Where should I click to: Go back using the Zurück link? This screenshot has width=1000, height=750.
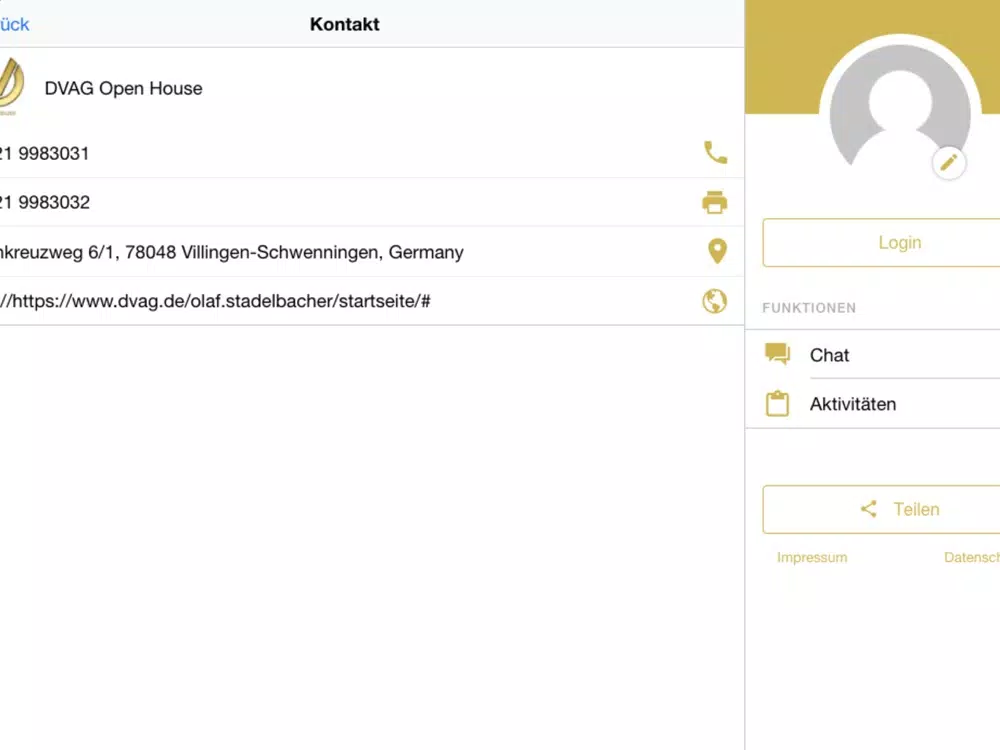coord(15,24)
